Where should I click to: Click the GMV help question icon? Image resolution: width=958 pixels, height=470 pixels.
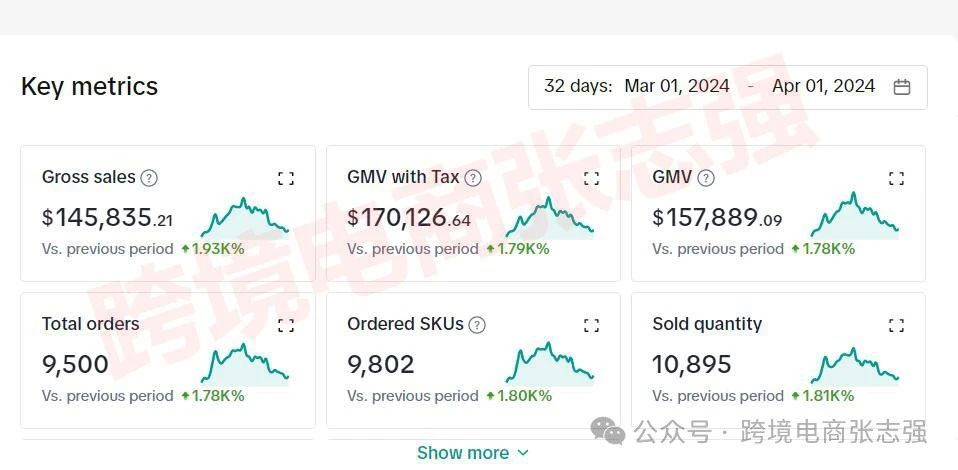706,178
